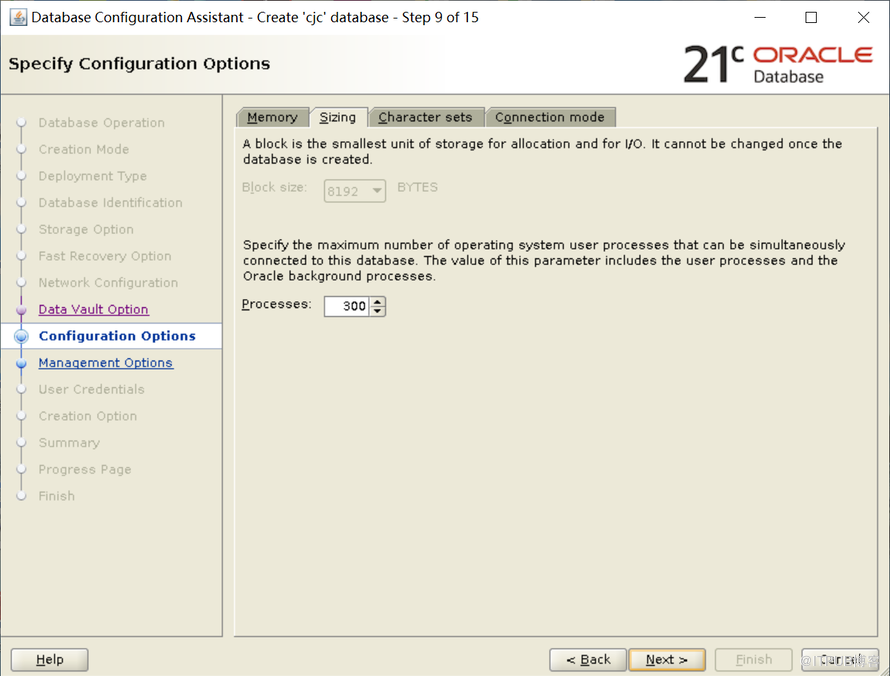Select the Sizing tab
This screenshot has width=890, height=676.
[338, 117]
